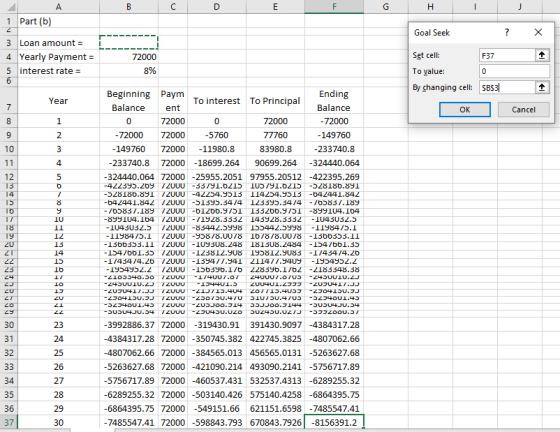Image resolution: width=560 pixels, height=432 pixels.
Task: Select year 30 cell
Action: (59, 422)
